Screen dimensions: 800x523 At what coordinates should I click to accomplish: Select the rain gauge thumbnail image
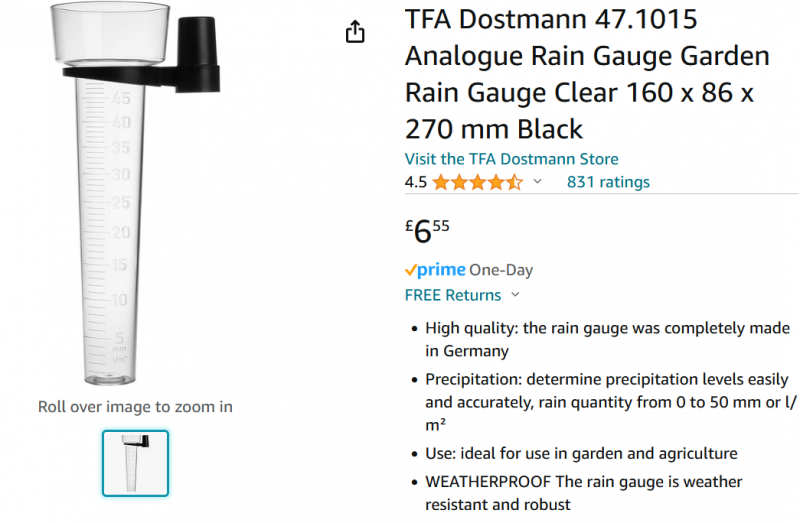[135, 463]
